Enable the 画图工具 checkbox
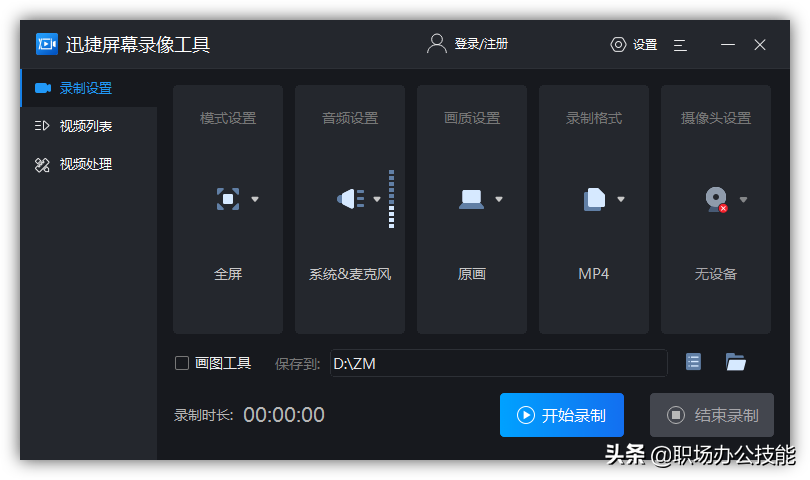Screen dimensions: 810x480 [x=182, y=363]
